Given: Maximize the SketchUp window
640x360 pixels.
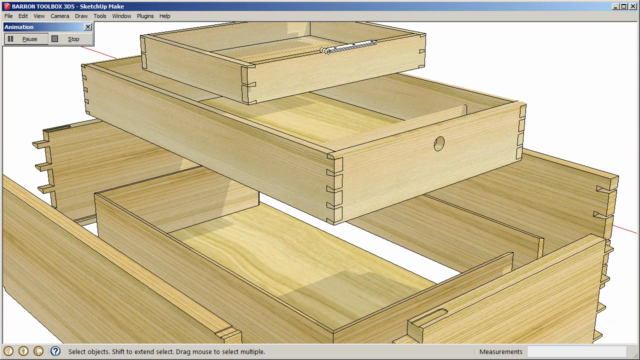Looking at the screenshot, I should point(624,6).
